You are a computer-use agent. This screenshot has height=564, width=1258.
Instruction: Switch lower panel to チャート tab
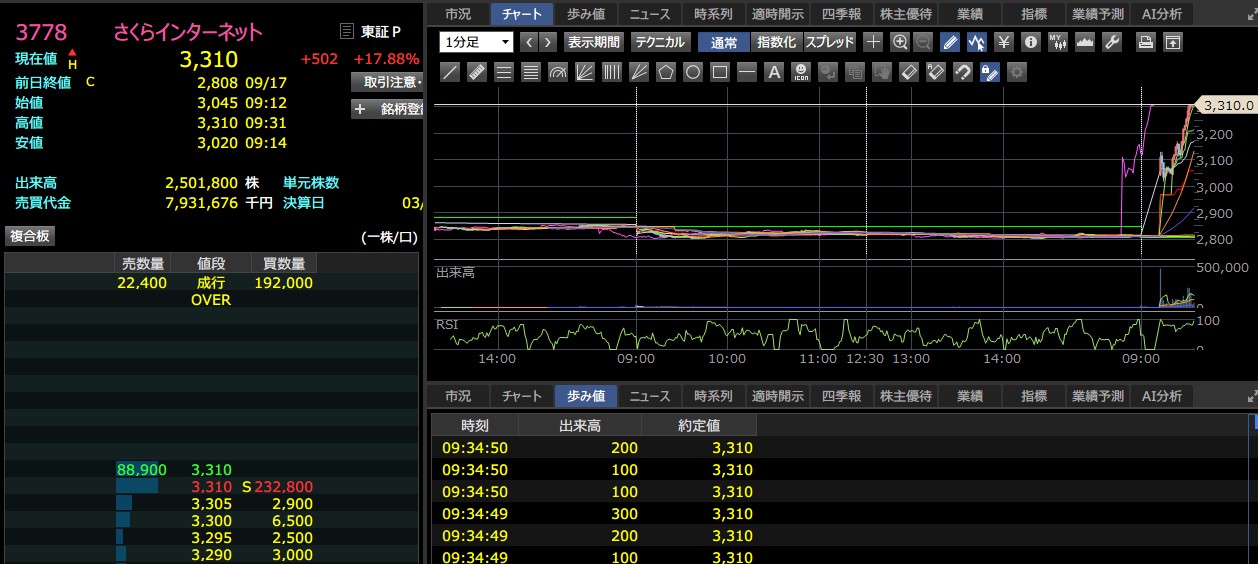click(x=522, y=396)
